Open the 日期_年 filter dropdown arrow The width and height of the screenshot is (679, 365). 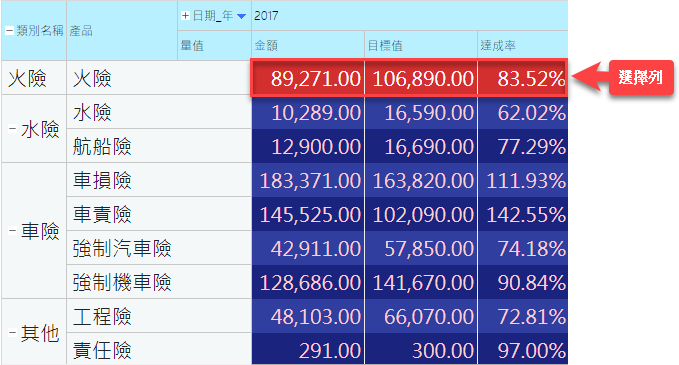coord(242,16)
